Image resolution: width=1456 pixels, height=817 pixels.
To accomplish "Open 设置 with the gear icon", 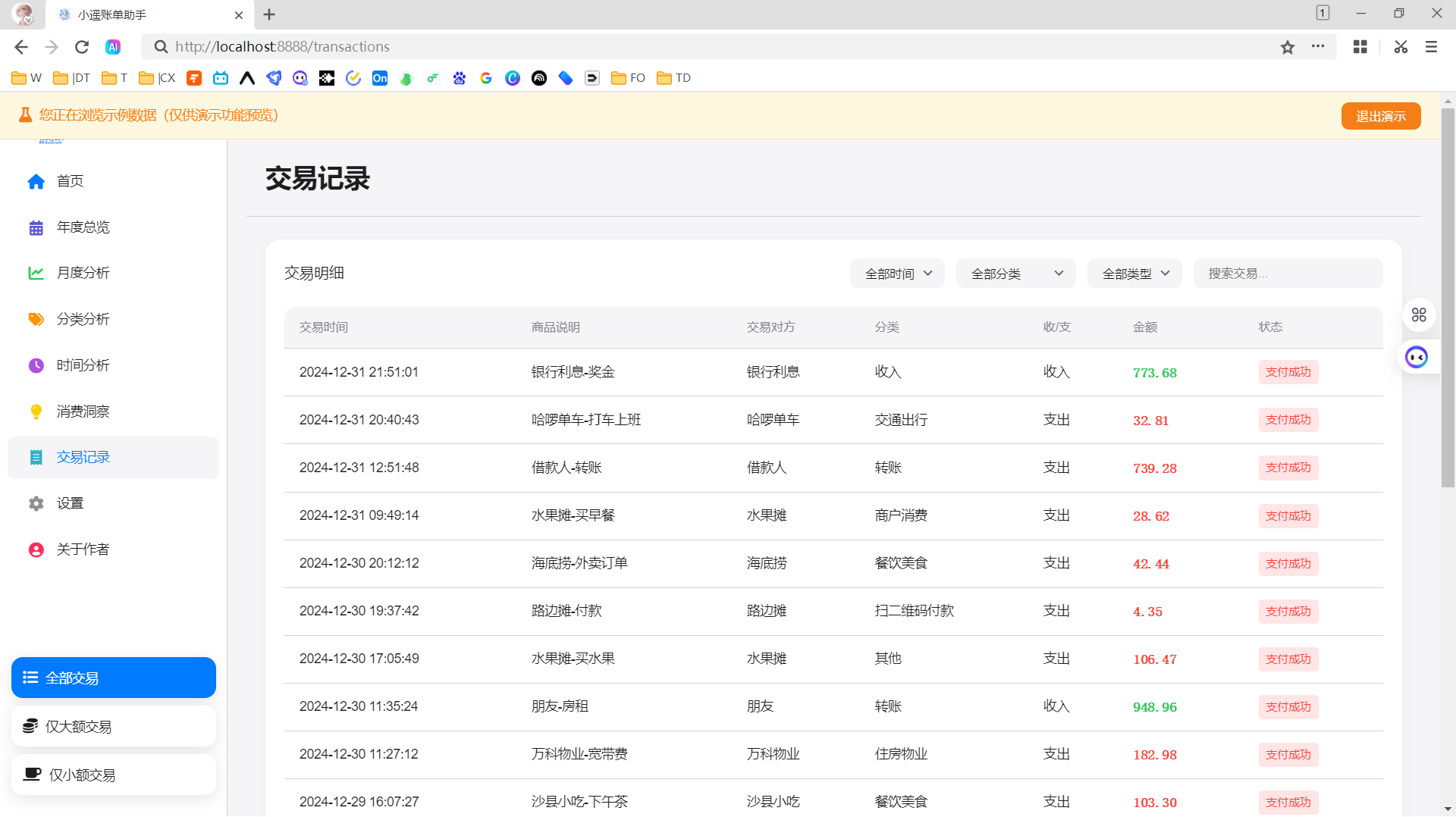I will coord(36,503).
